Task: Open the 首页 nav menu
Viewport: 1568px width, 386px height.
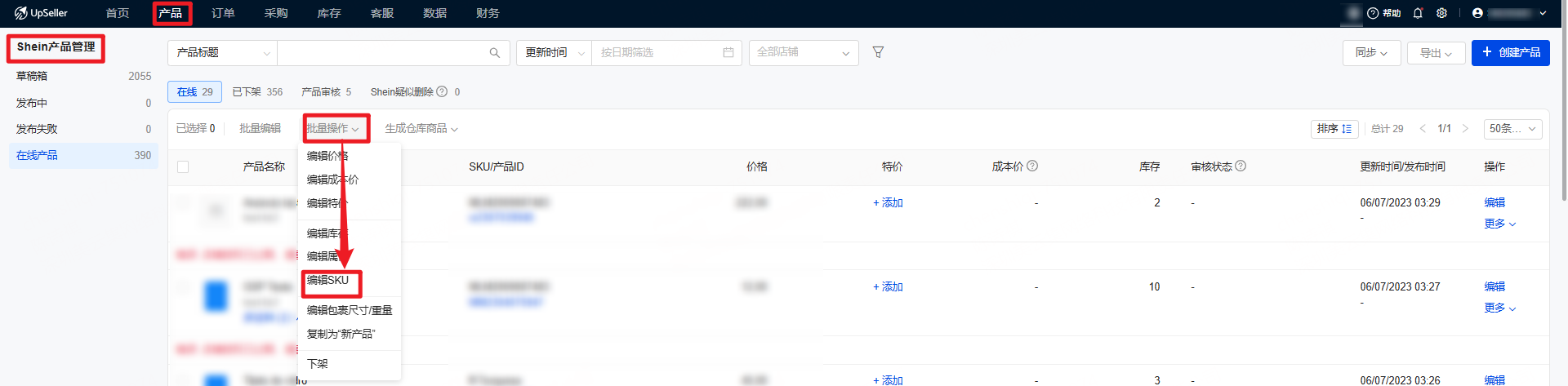Action: (x=118, y=13)
